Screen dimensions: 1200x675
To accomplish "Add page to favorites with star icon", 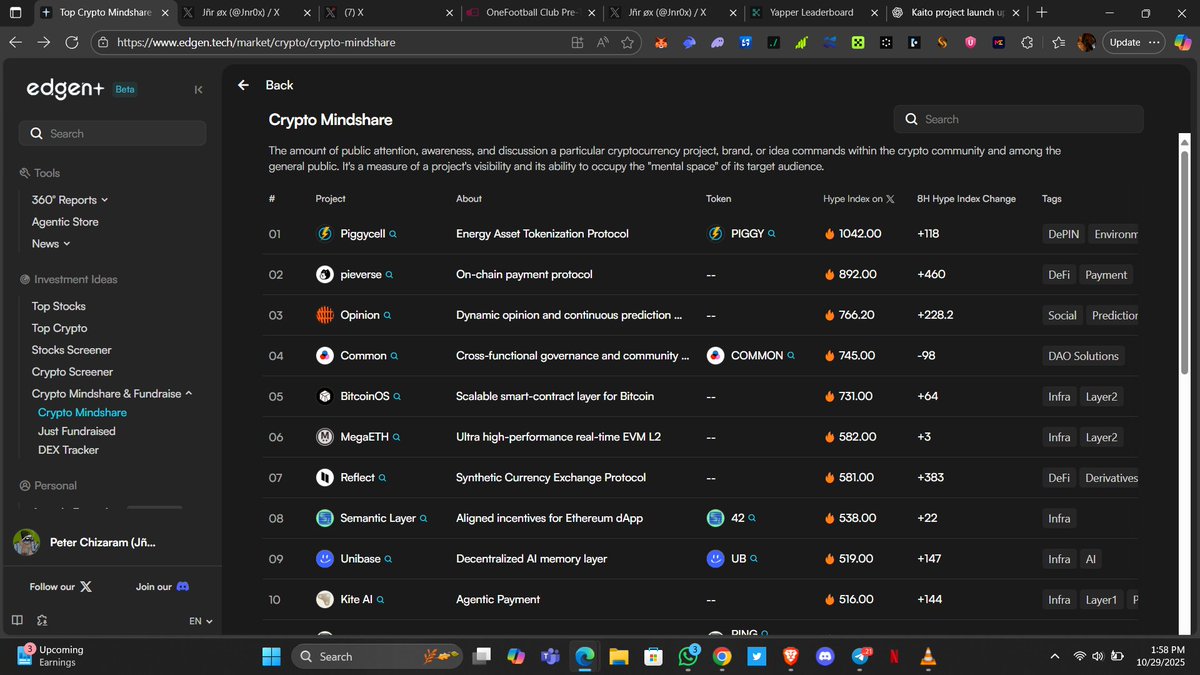I will point(628,43).
